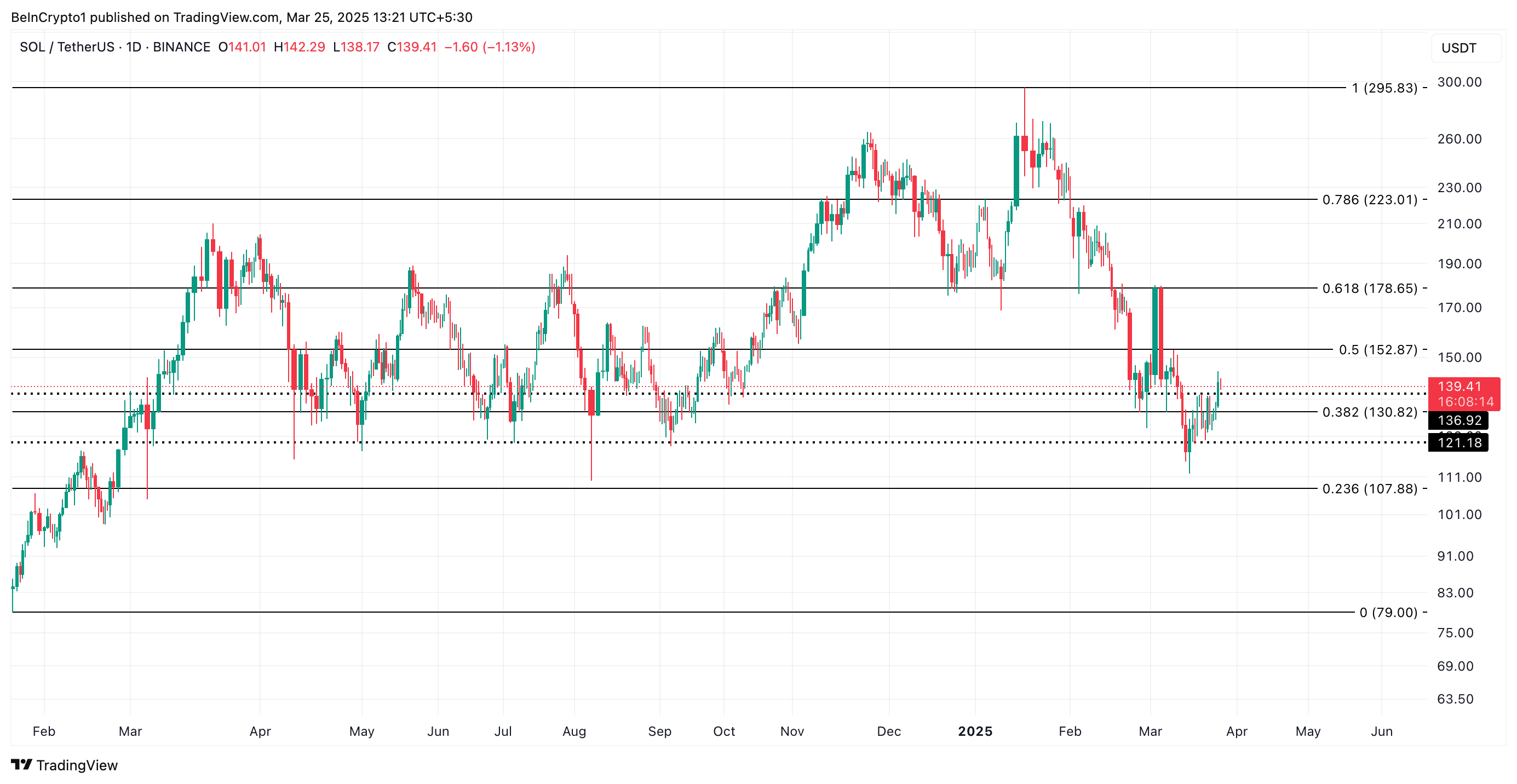Click the 2025 year marker on time axis

point(975,731)
